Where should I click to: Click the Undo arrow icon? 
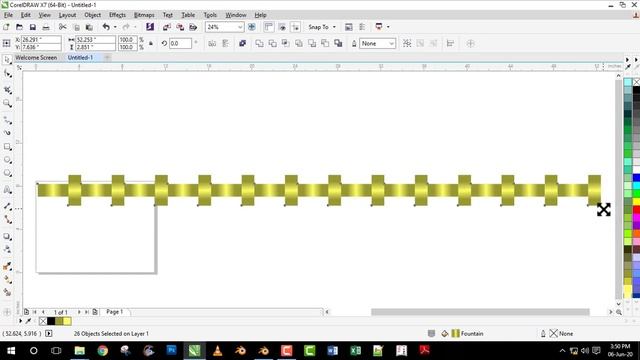point(106,27)
